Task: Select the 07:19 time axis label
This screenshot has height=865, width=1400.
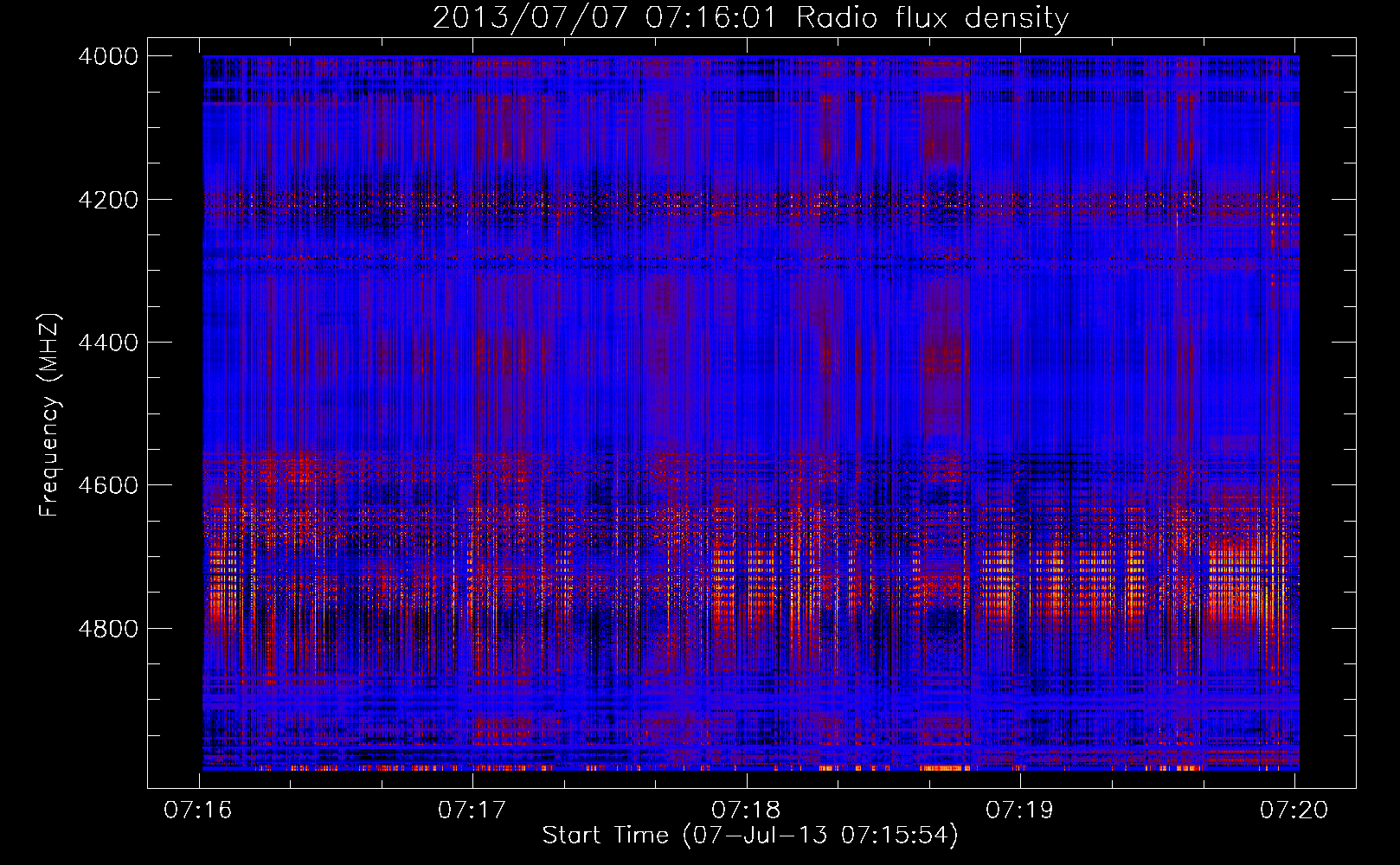Action: click(x=1020, y=810)
